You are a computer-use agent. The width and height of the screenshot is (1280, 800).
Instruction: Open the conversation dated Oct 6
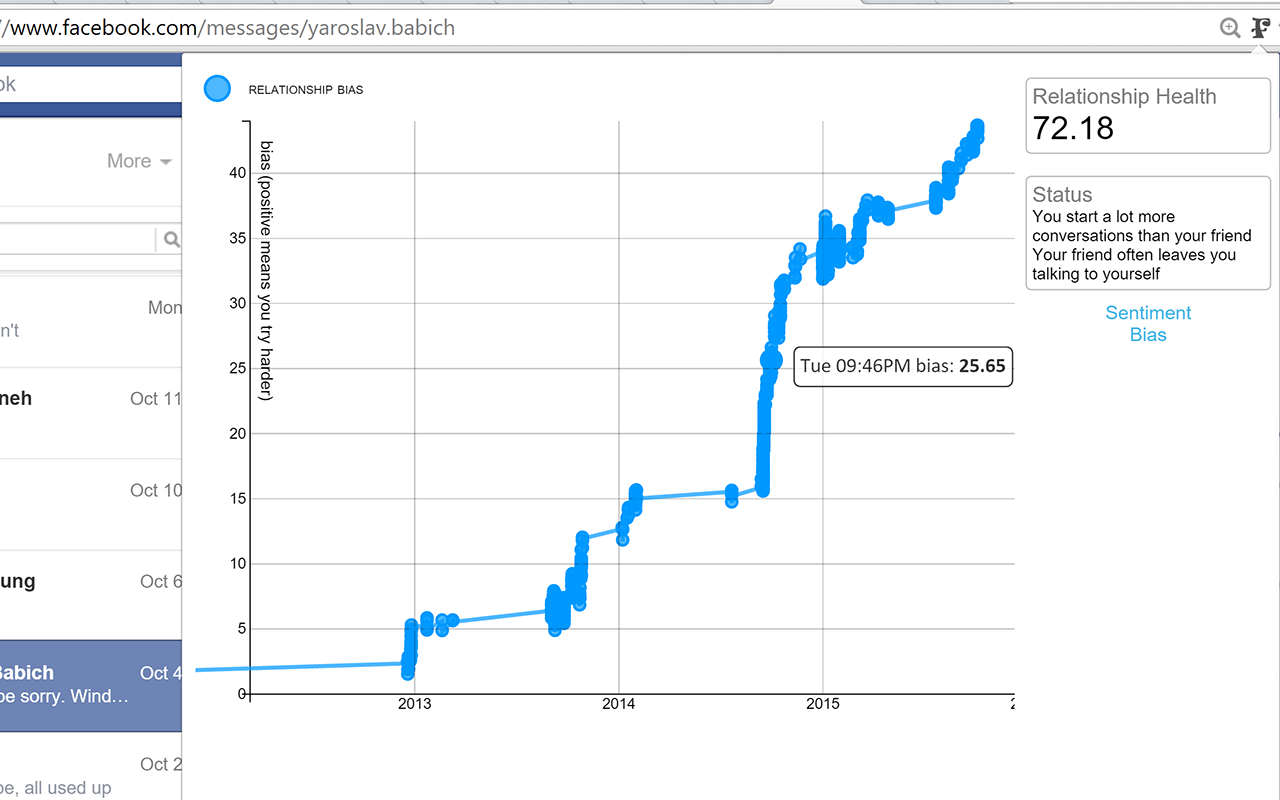pyautogui.click(x=91, y=596)
